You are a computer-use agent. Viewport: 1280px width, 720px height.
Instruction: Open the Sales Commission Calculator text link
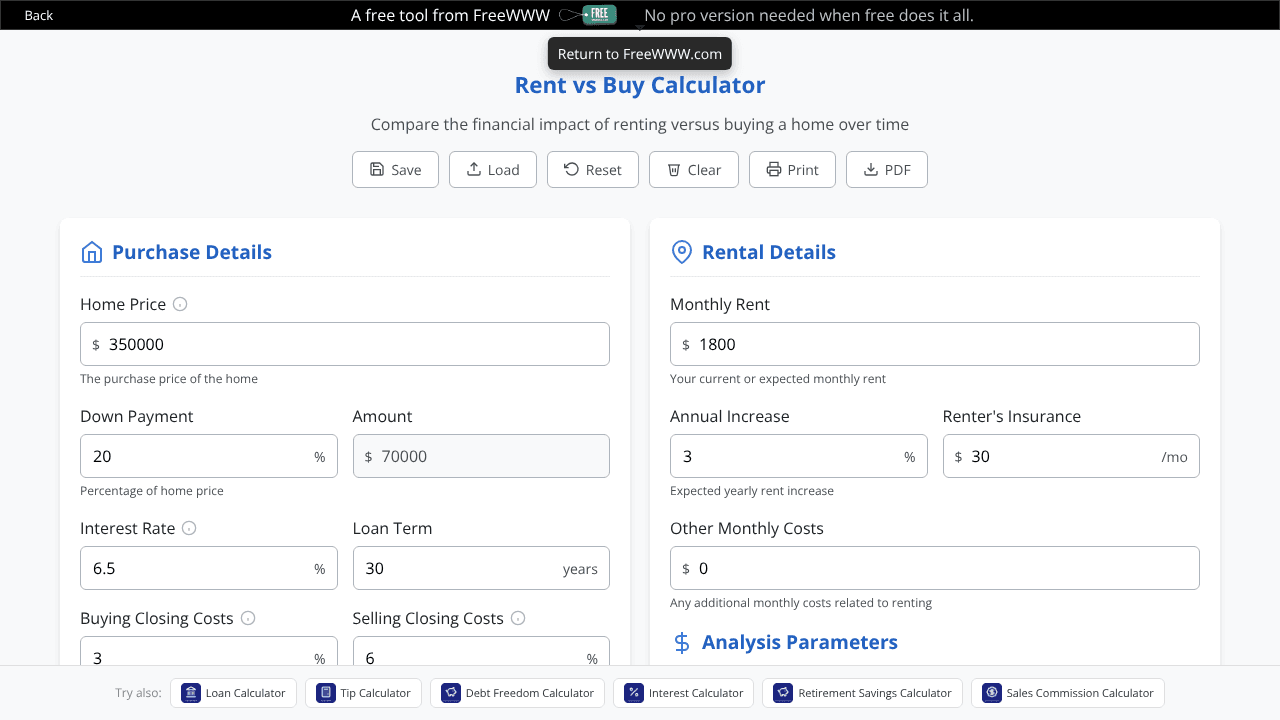1080,693
